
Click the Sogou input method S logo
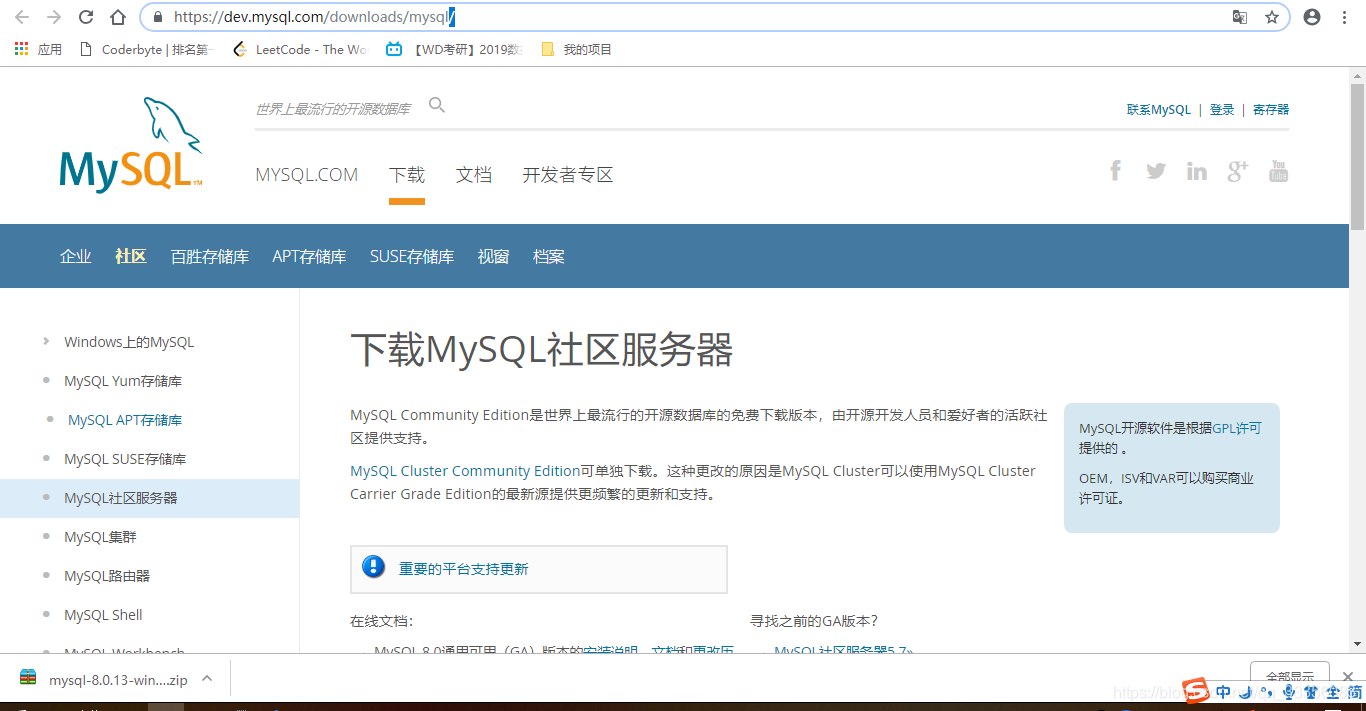click(x=1196, y=691)
